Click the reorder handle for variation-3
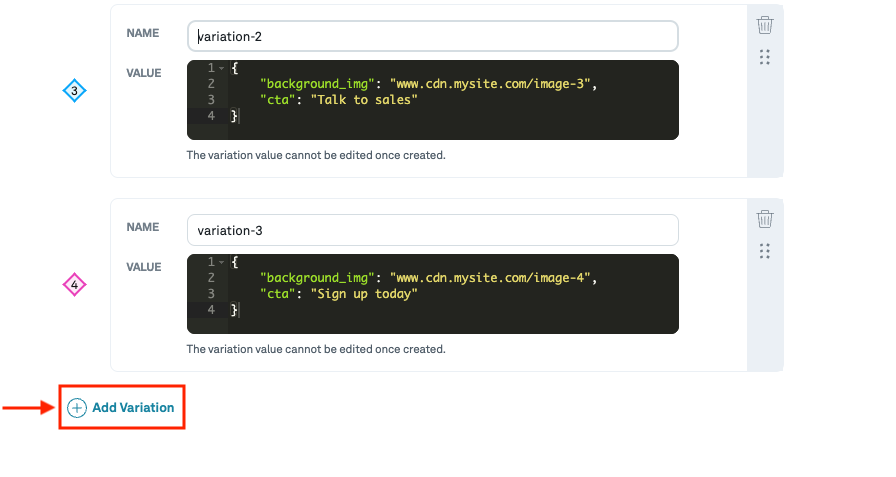Screen dimensions: 896x477 765,250
